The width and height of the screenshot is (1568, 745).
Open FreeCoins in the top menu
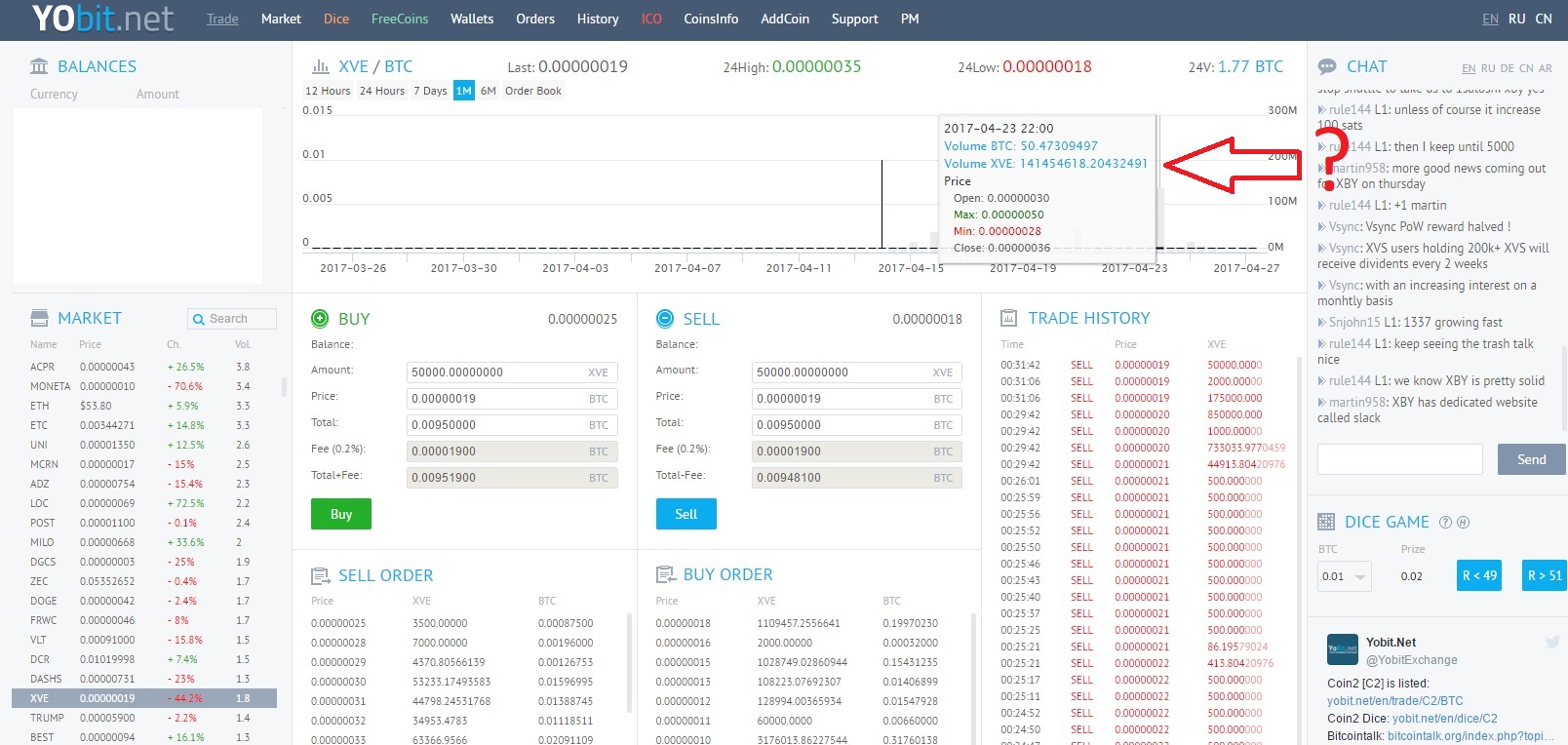(x=400, y=19)
